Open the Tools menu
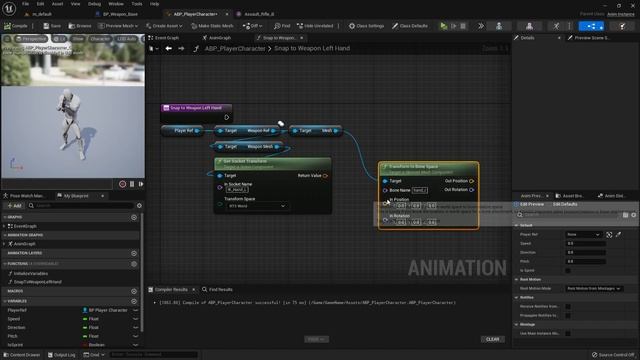Viewport: 640px width, 360px height. click(137, 4)
